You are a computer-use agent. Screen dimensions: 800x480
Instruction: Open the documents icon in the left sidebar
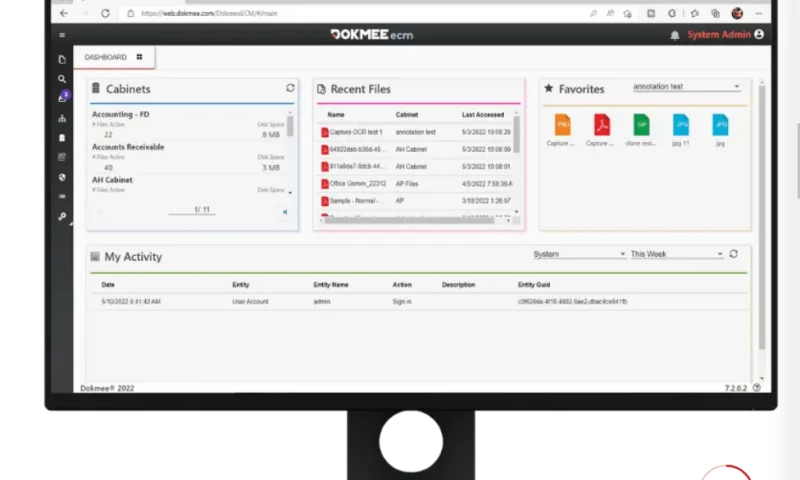pyautogui.click(x=62, y=60)
